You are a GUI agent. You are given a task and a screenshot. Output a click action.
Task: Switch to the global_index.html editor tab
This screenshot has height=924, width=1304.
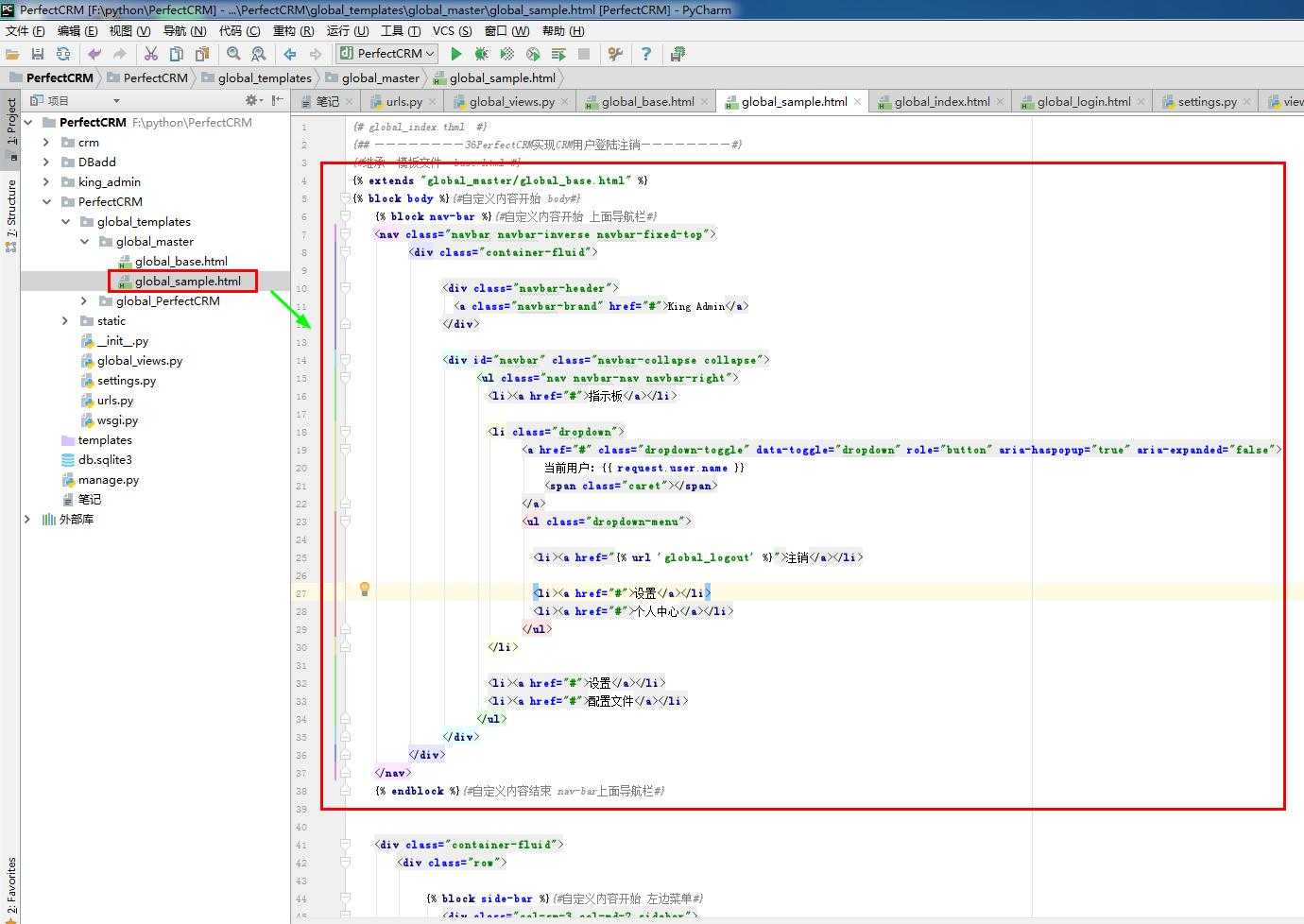[941, 101]
